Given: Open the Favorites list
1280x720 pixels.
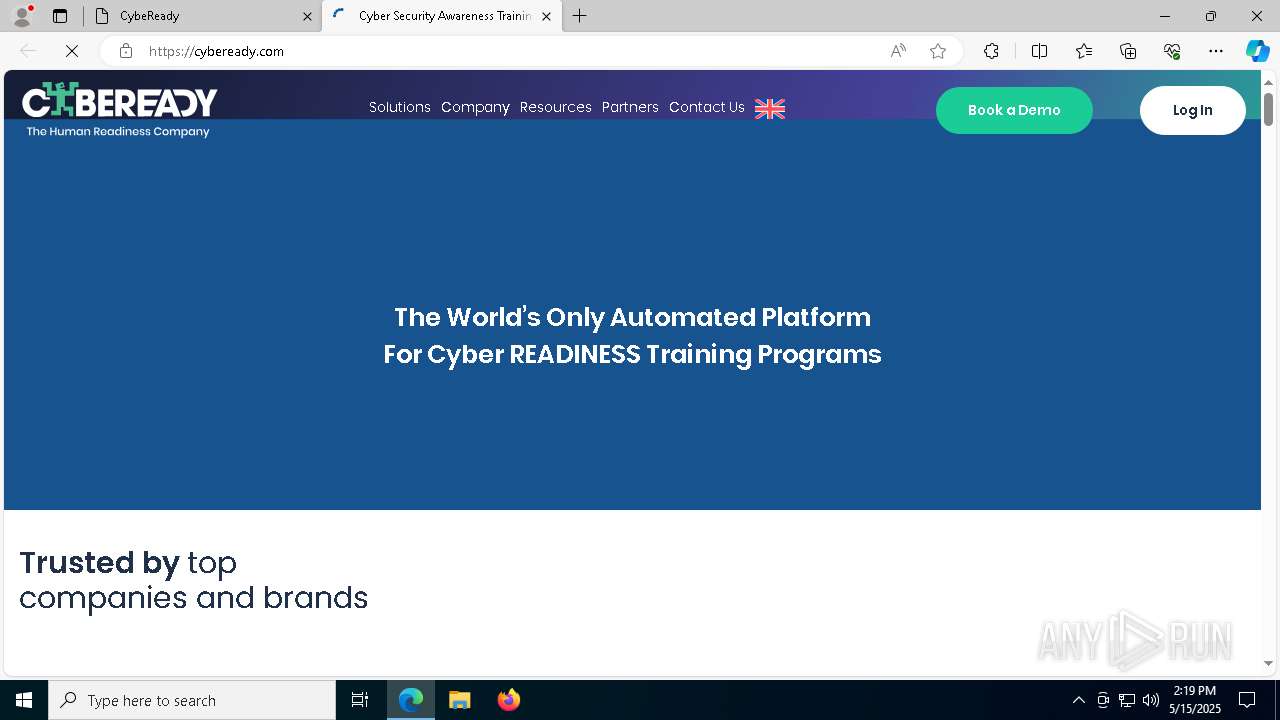Looking at the screenshot, I should (x=1084, y=51).
